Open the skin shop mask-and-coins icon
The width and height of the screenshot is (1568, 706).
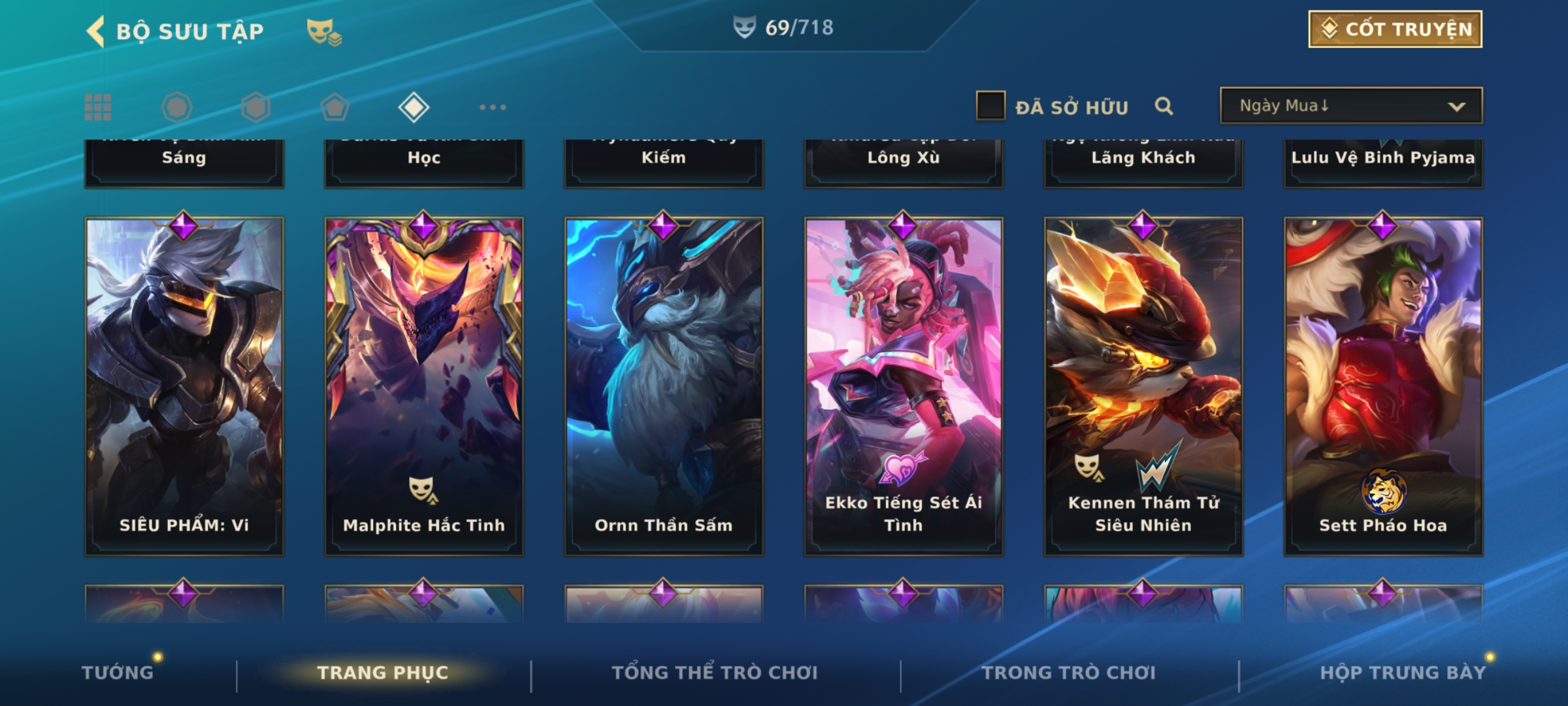pyautogui.click(x=324, y=32)
